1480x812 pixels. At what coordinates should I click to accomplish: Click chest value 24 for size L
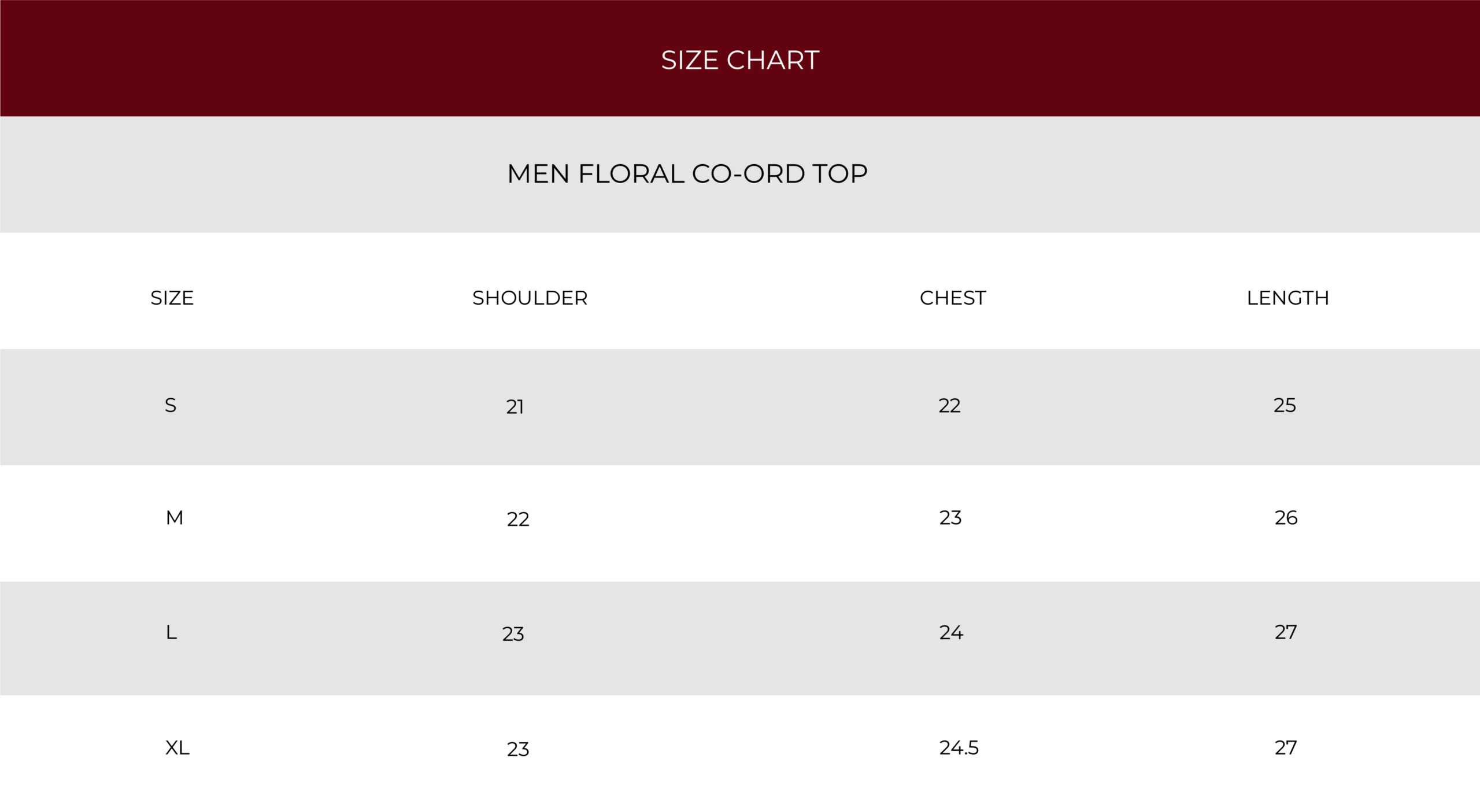coord(951,632)
